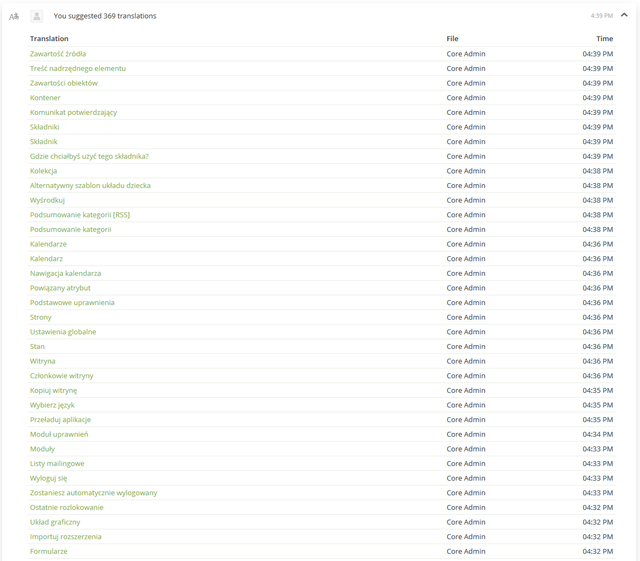Open the 'Wybierz język' translation
640x561 pixels.
(52, 405)
